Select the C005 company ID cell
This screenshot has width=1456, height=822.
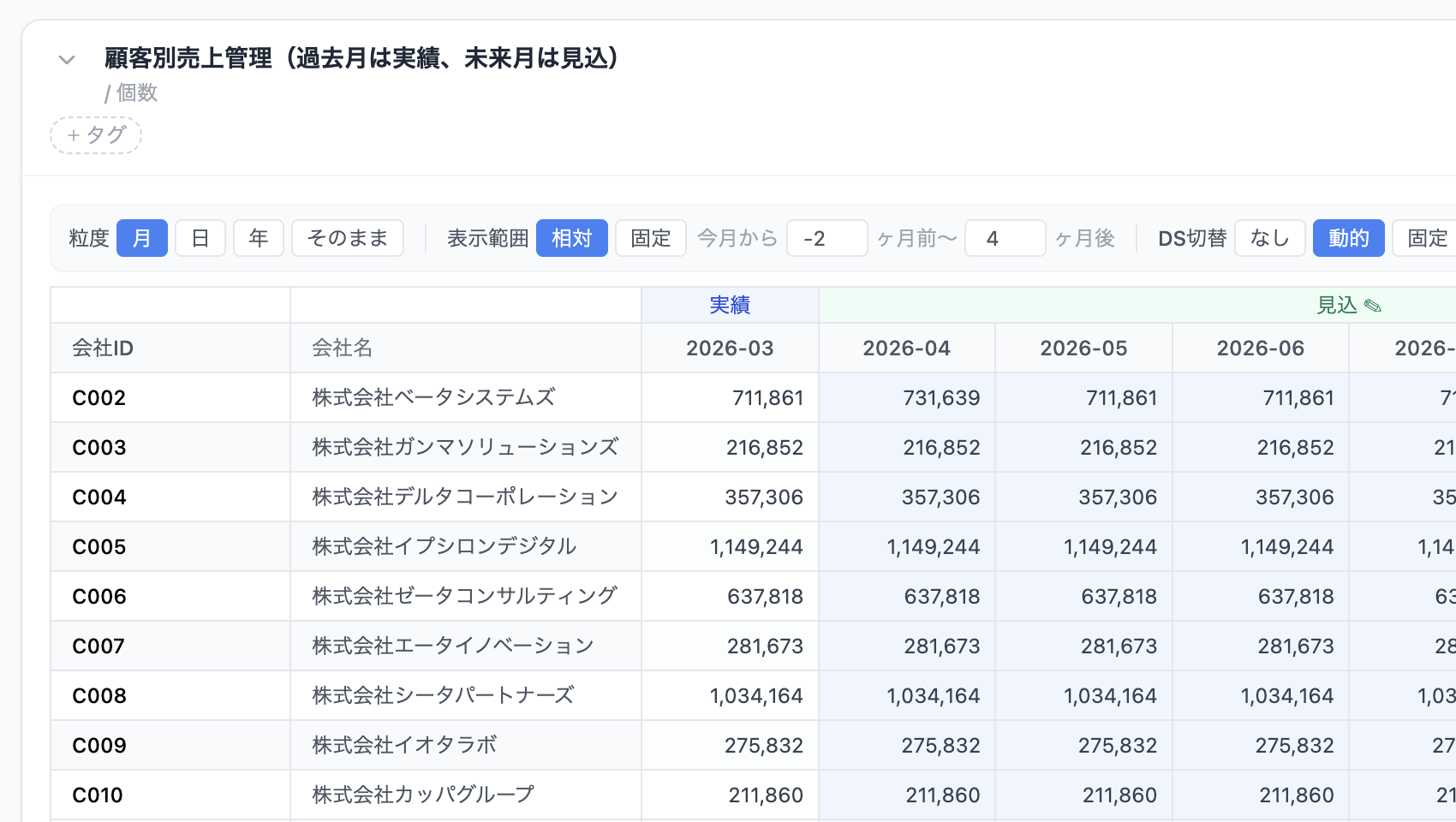point(170,546)
